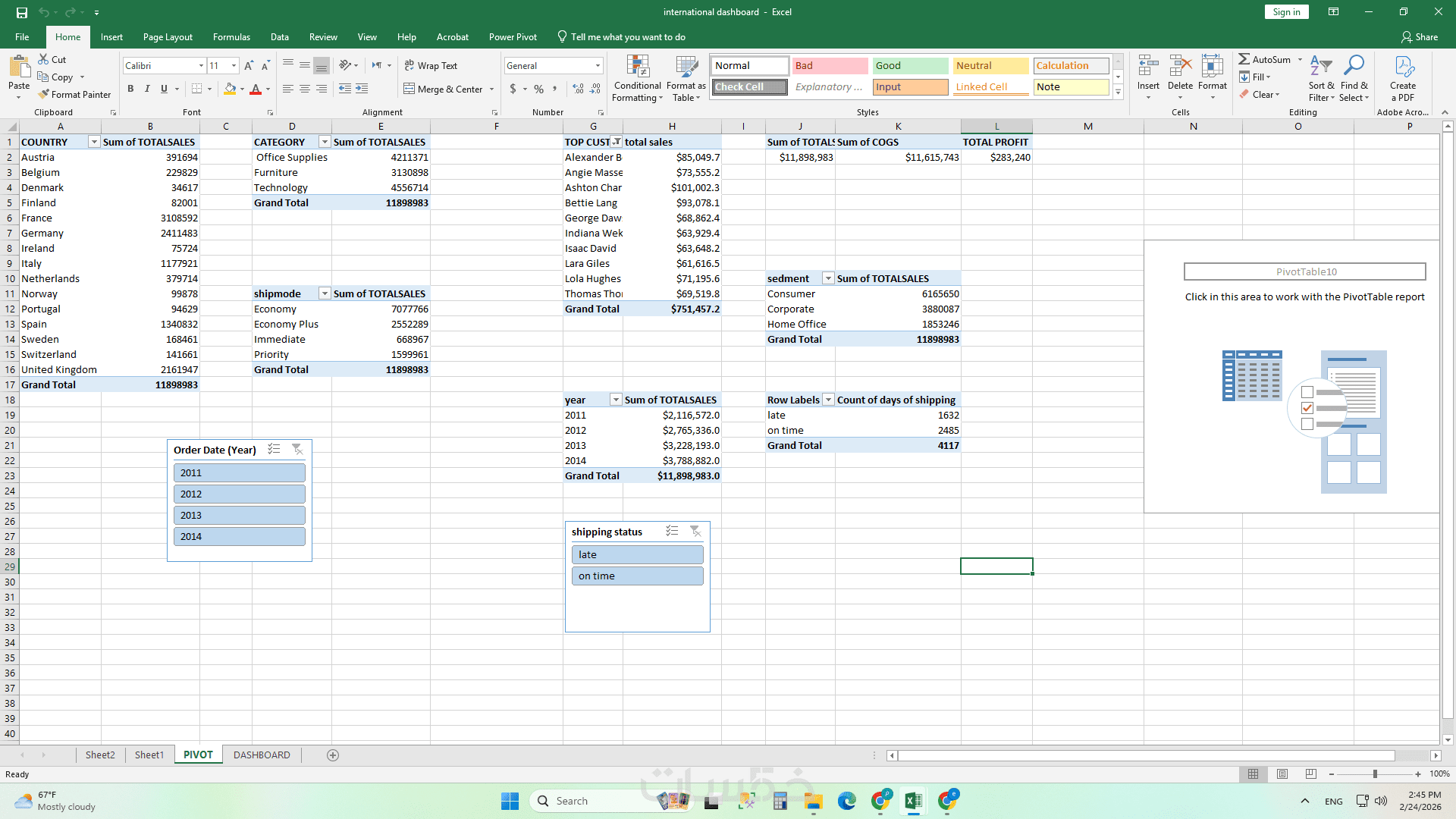The width and height of the screenshot is (1456, 819).
Task: Switch to the DASHBOARD sheet tab
Action: click(262, 755)
